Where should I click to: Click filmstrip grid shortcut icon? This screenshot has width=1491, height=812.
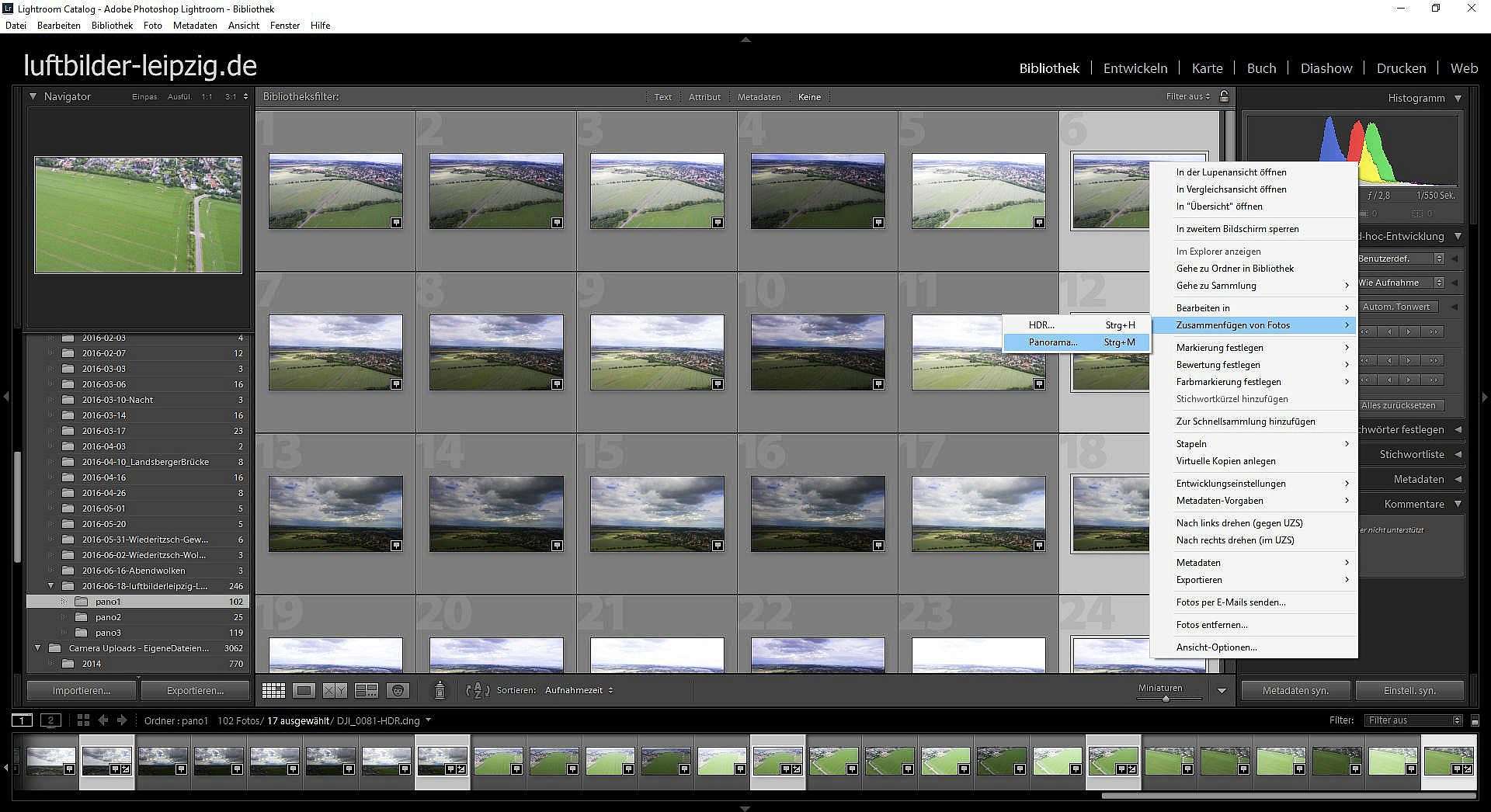pos(83,720)
